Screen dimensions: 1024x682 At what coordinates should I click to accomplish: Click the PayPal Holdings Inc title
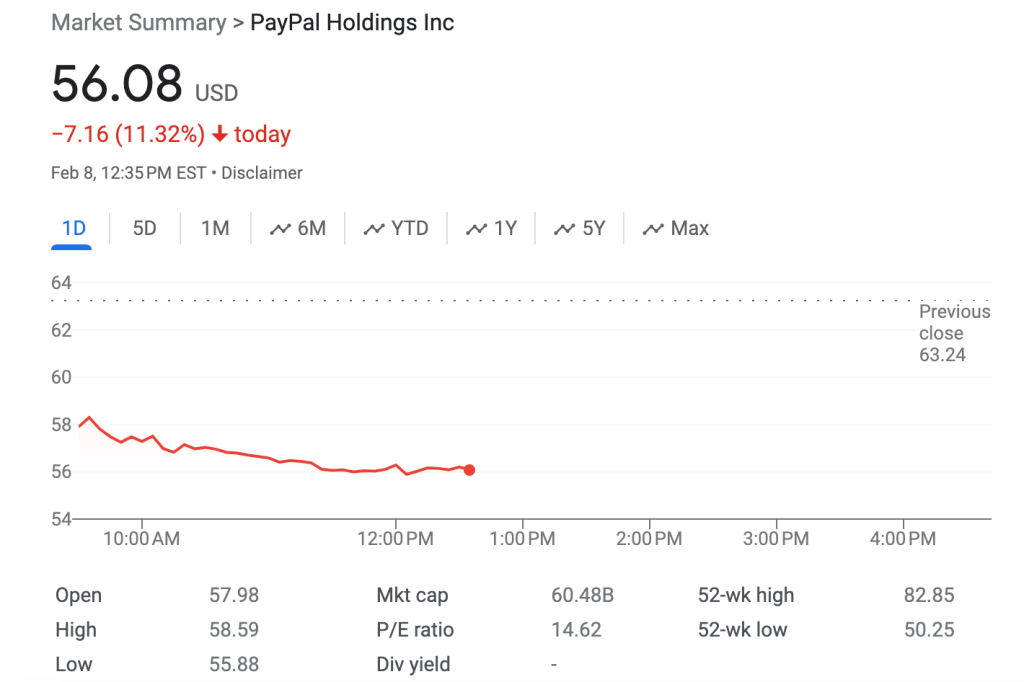click(352, 23)
